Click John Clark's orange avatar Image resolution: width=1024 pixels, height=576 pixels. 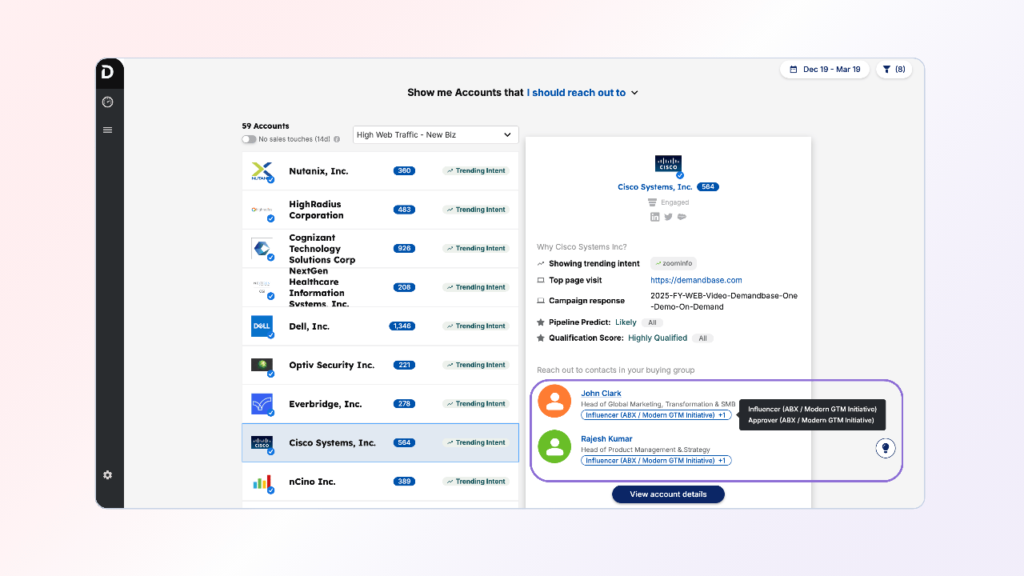554,401
